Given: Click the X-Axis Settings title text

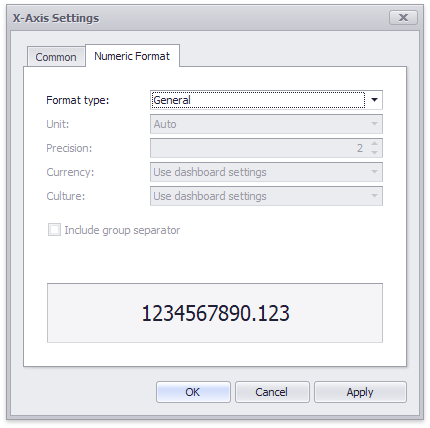Looking at the screenshot, I should pos(56,18).
